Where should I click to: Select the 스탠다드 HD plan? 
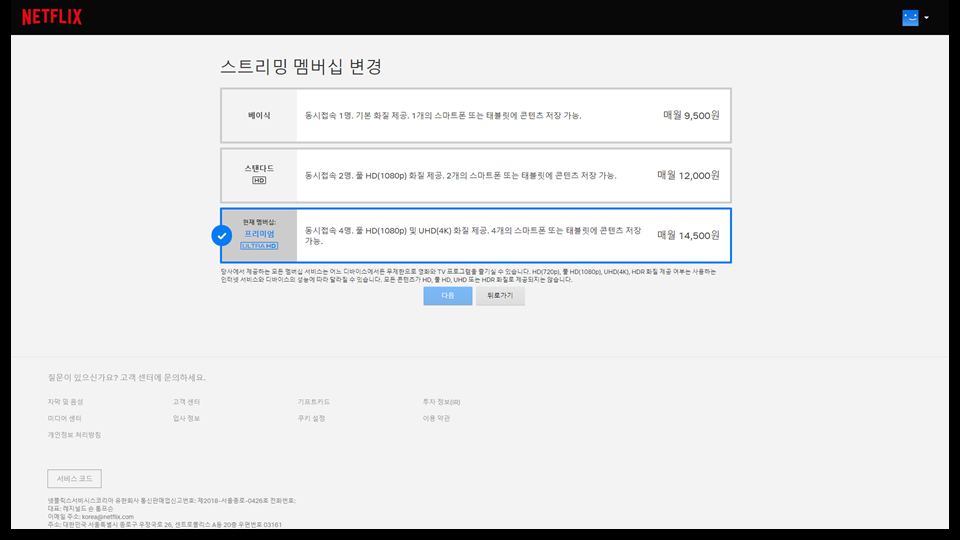pyautogui.click(x=476, y=175)
